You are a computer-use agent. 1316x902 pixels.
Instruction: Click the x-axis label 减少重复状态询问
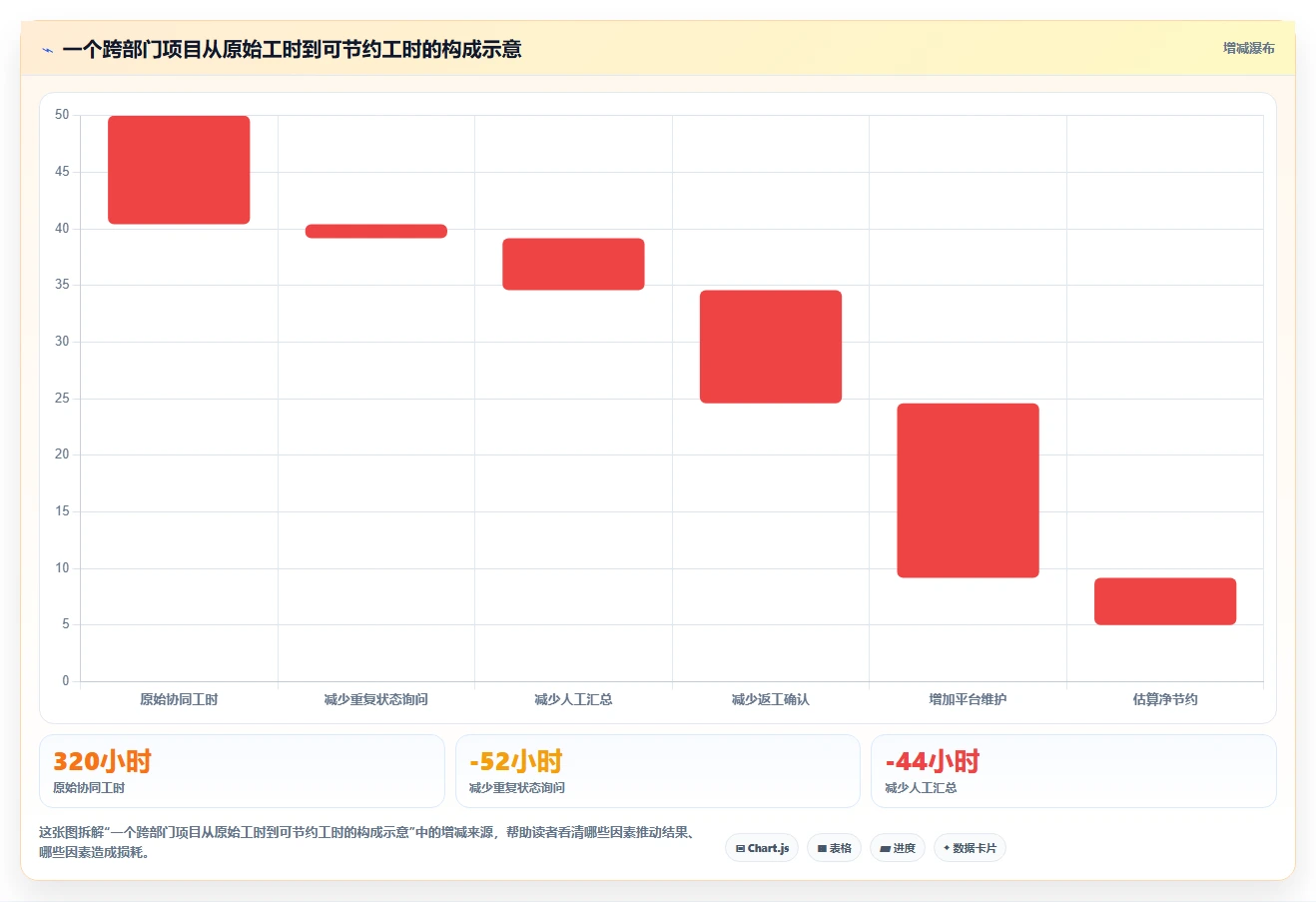(x=376, y=699)
